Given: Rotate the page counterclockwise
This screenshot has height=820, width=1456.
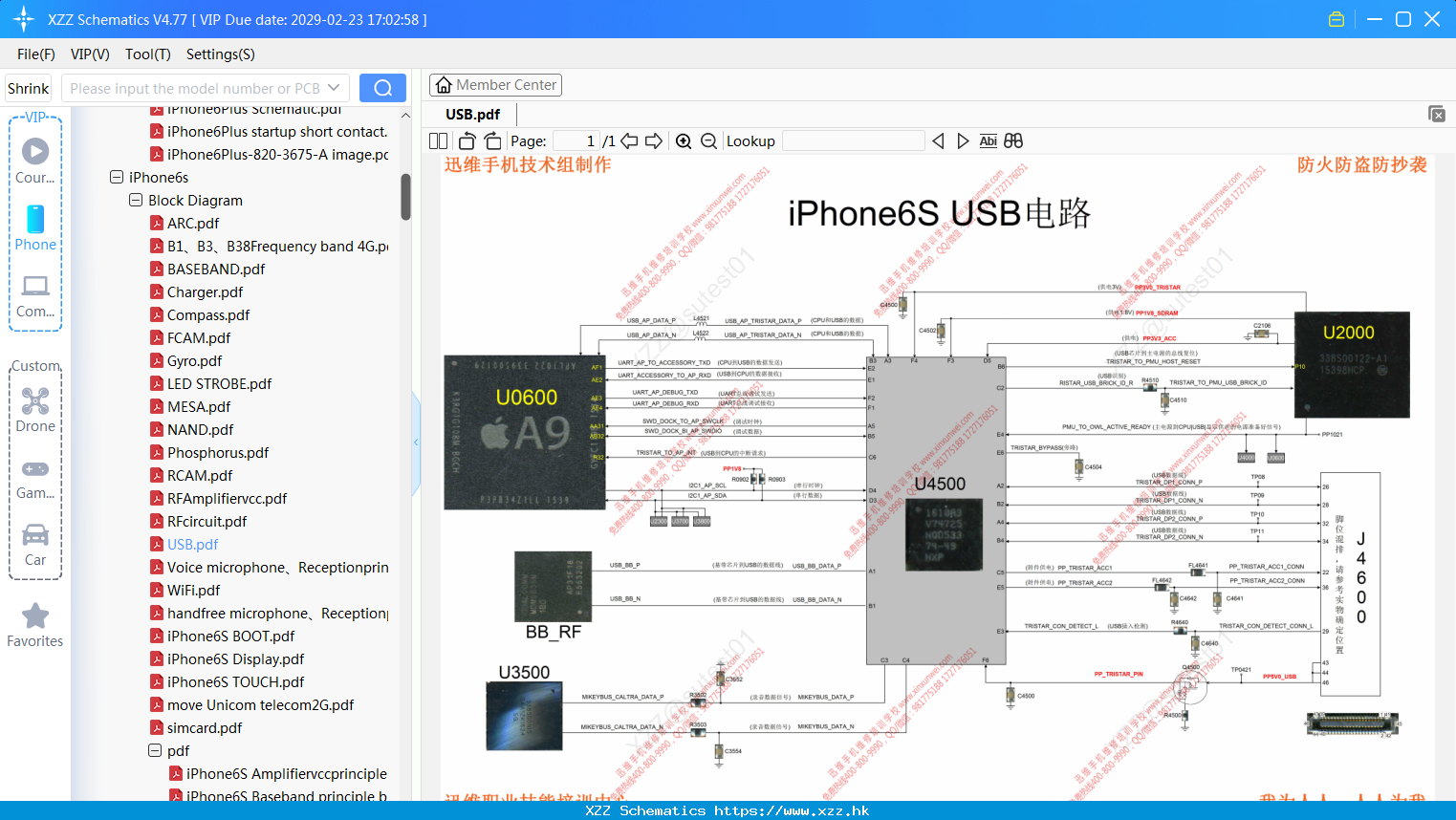Looking at the screenshot, I should coord(467,141).
